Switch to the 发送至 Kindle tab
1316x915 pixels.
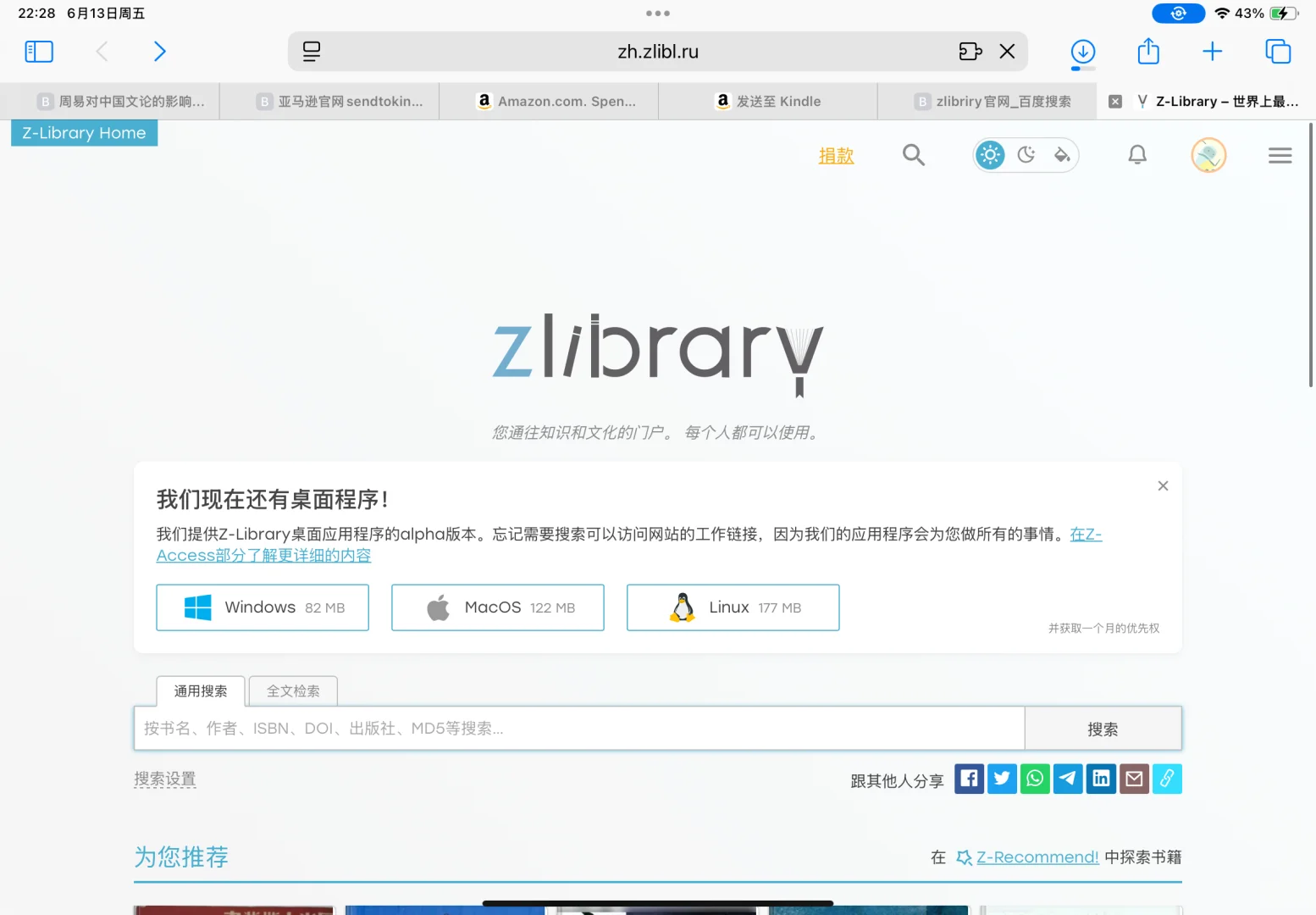pos(768,102)
